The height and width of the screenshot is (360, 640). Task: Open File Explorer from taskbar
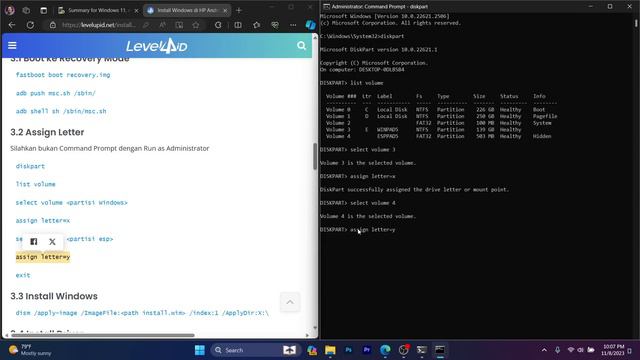(330, 350)
